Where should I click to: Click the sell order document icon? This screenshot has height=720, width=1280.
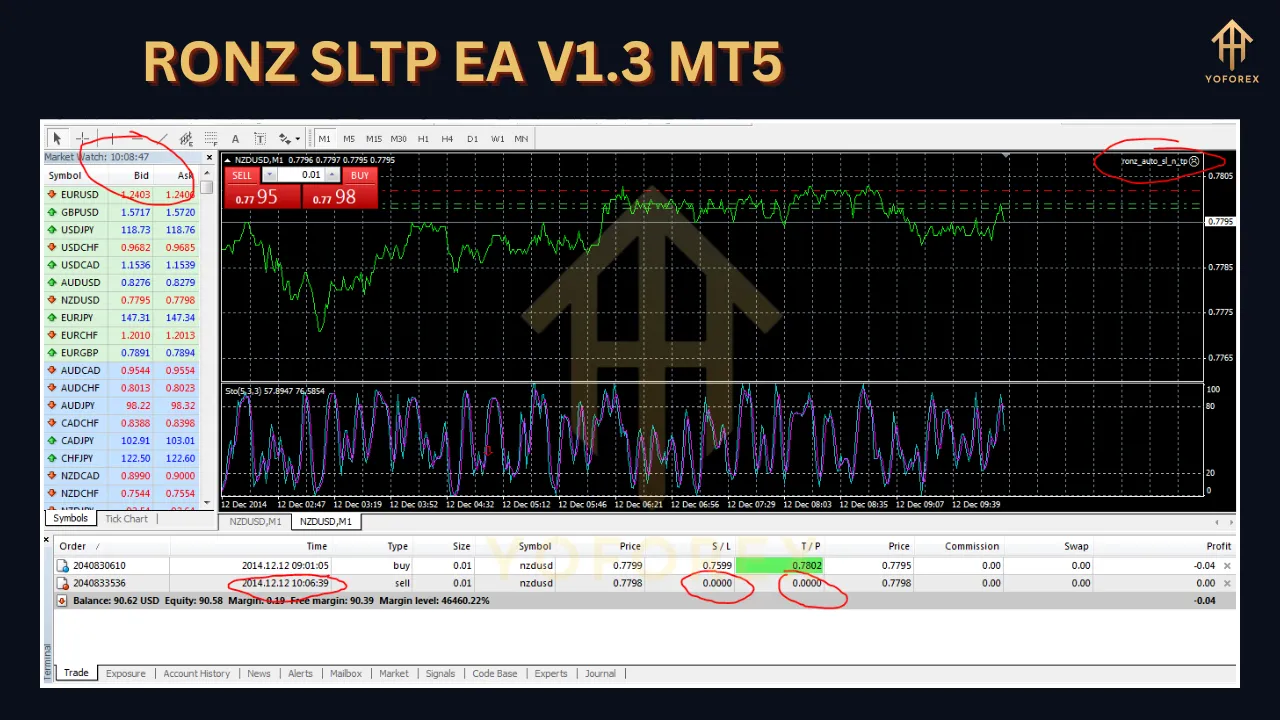pyautogui.click(x=63, y=583)
